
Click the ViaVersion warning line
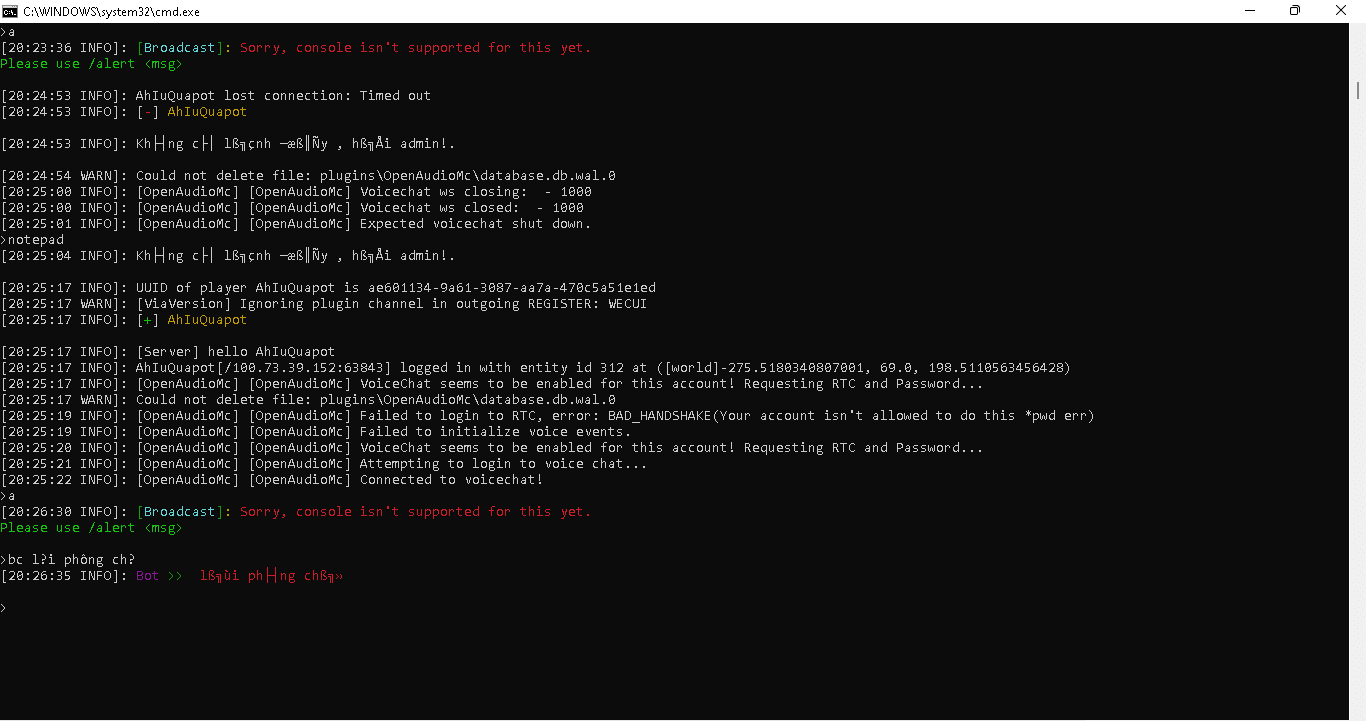391,304
